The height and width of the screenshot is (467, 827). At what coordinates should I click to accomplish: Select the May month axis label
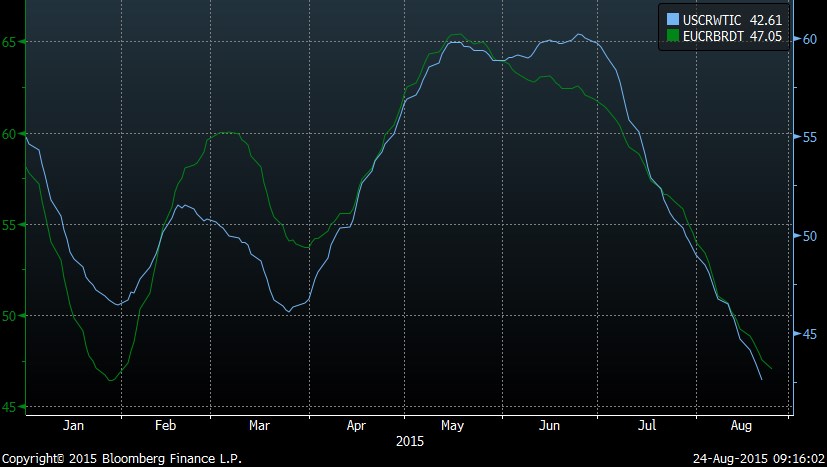tap(453, 426)
